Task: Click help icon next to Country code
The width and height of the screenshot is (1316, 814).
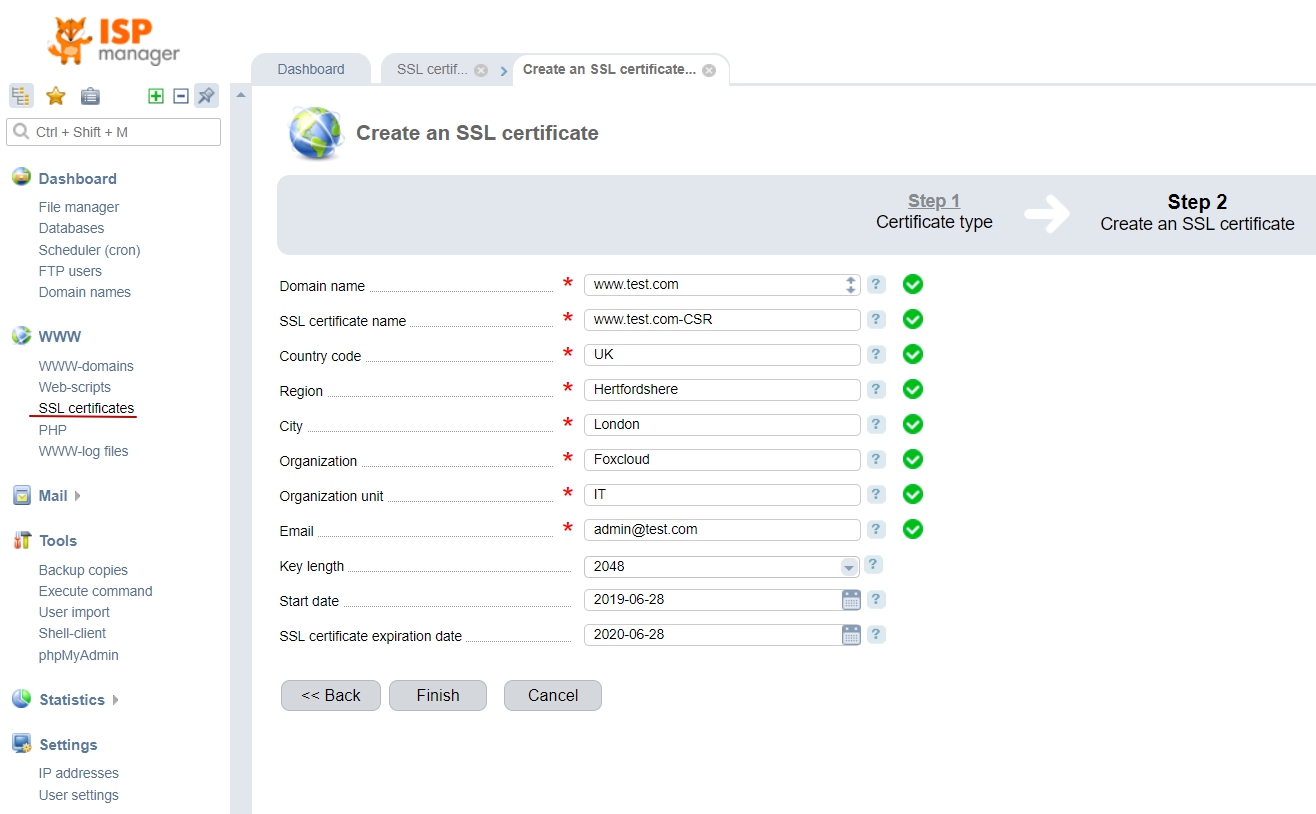Action: (x=876, y=355)
